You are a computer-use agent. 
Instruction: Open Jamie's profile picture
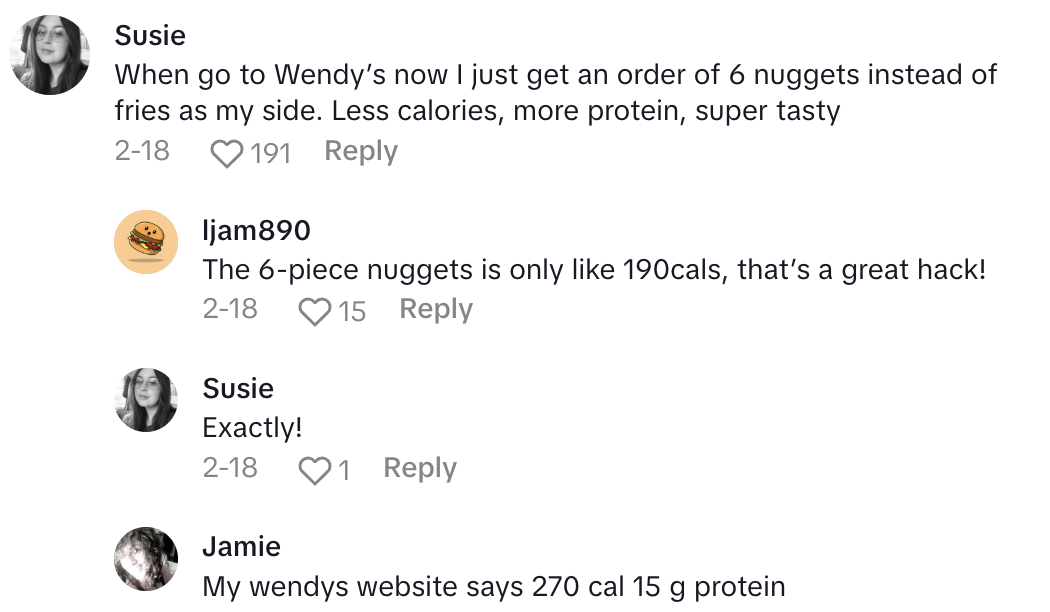point(146,559)
